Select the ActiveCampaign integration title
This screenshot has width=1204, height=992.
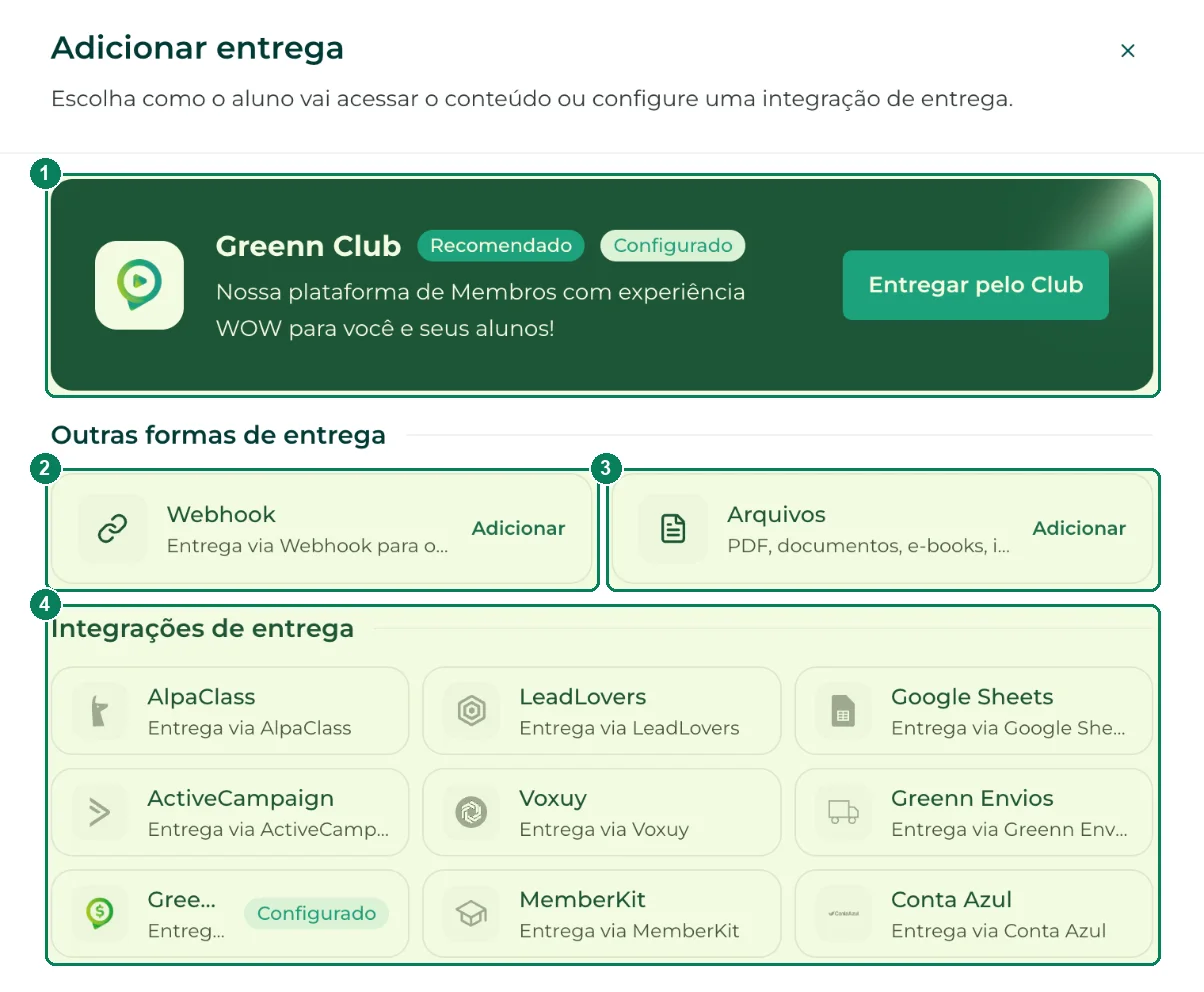pos(241,799)
